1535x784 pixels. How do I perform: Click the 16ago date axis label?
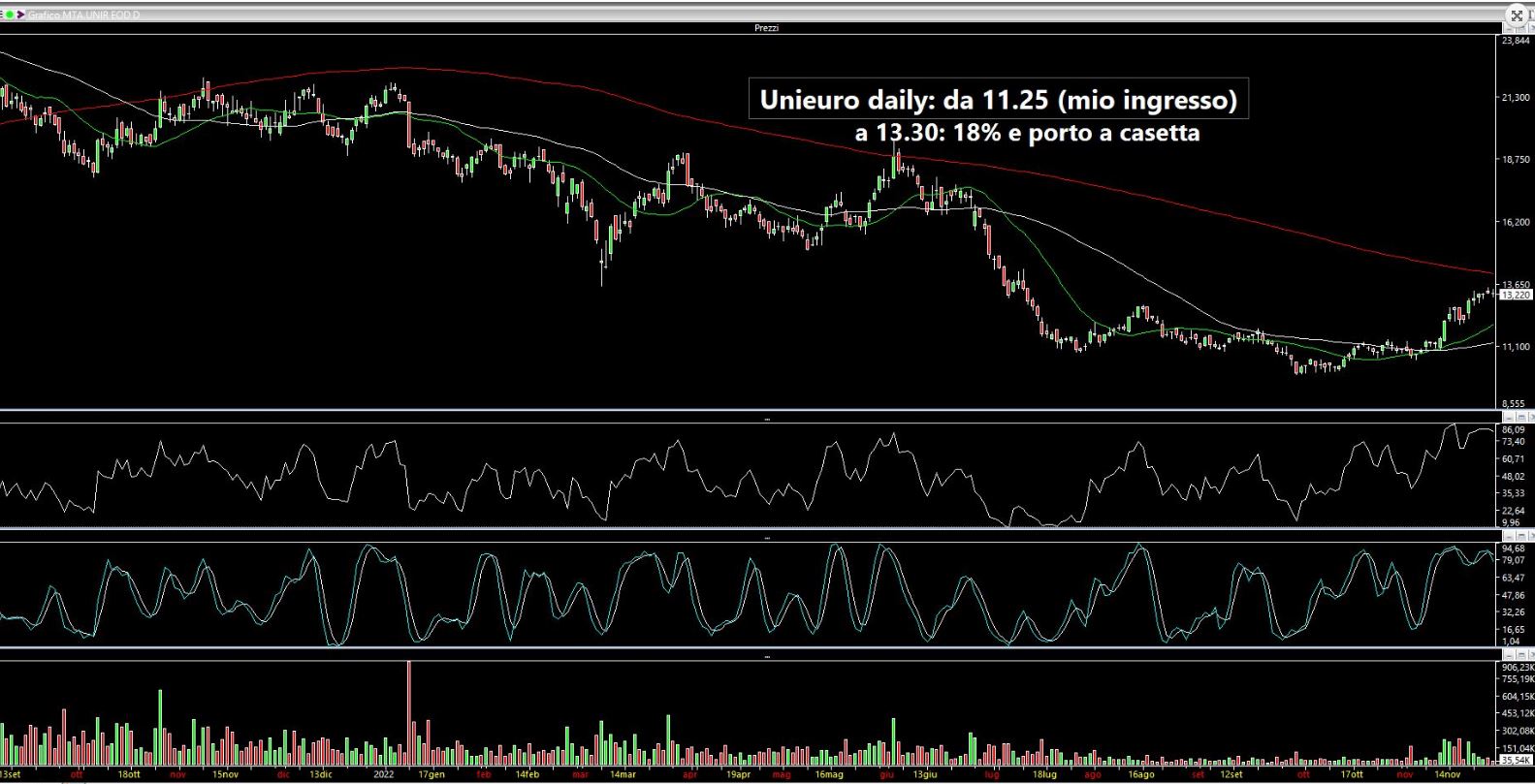pyautogui.click(x=1141, y=774)
